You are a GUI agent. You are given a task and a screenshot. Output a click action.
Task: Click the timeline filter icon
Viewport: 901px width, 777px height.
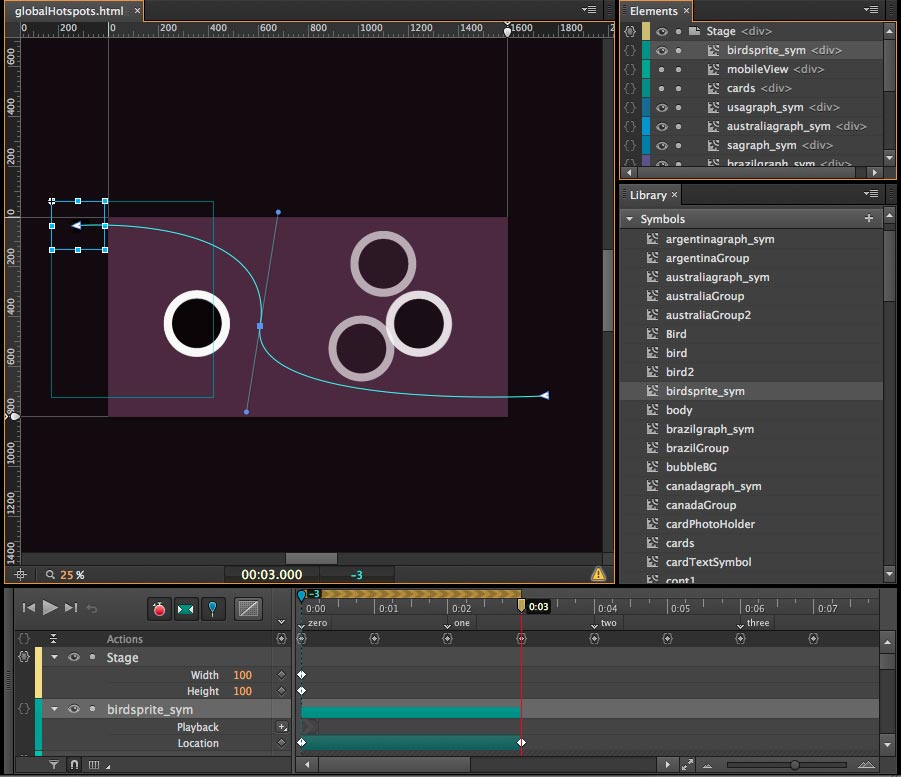coord(53,764)
